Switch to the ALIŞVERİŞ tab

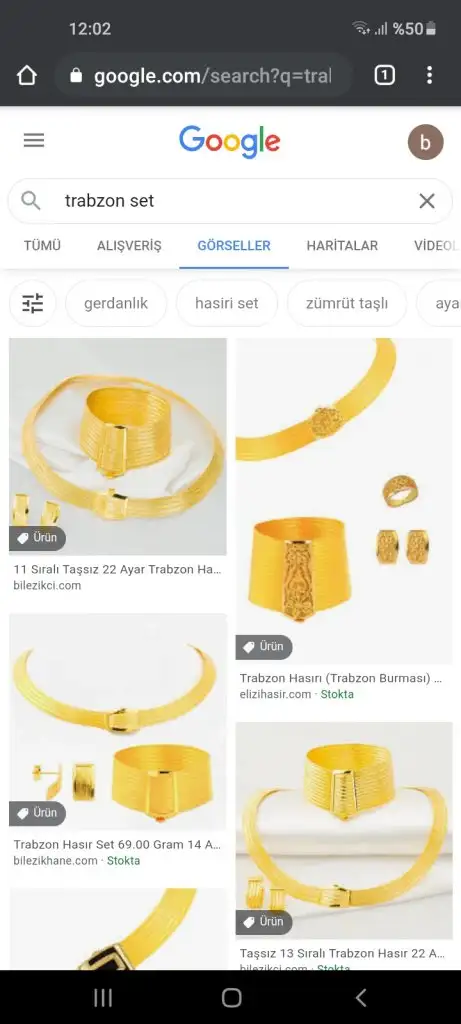point(129,246)
